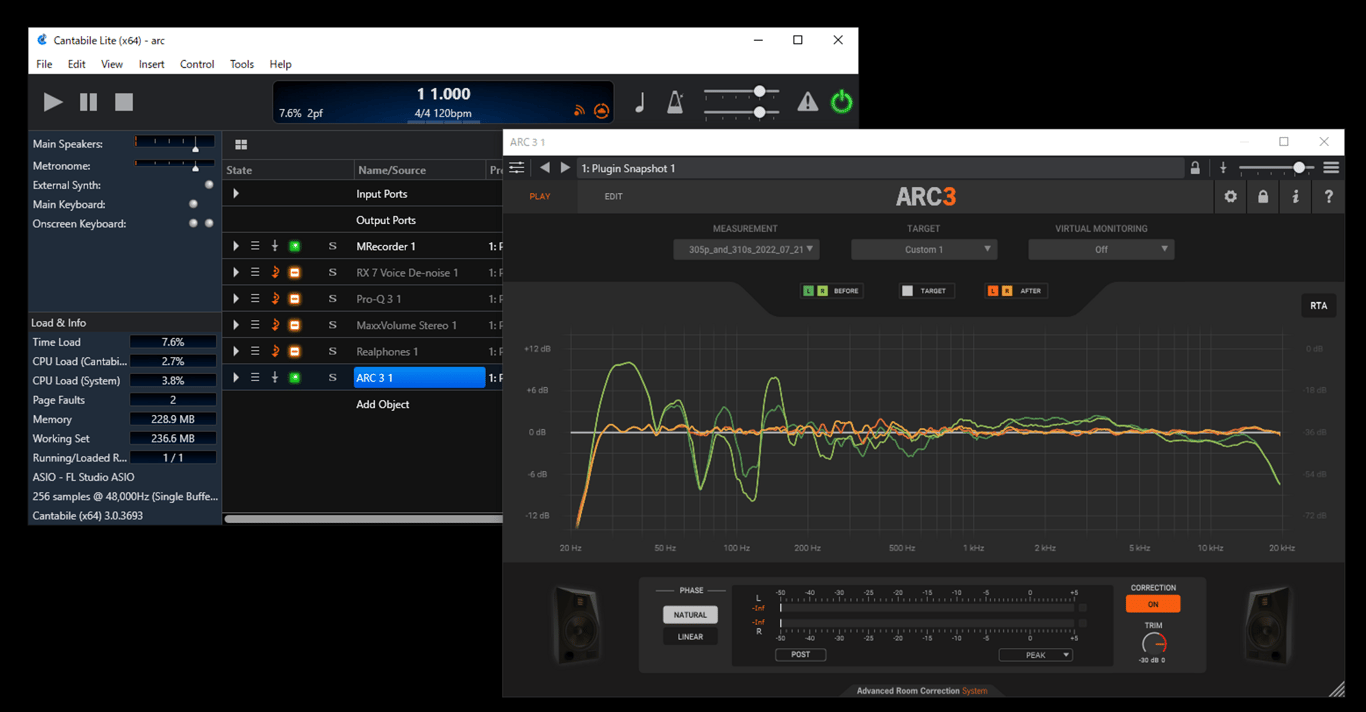Expand the RX 7 Voice De-noise 1 row
Viewport: 1366px width, 712px height.
coord(236,272)
